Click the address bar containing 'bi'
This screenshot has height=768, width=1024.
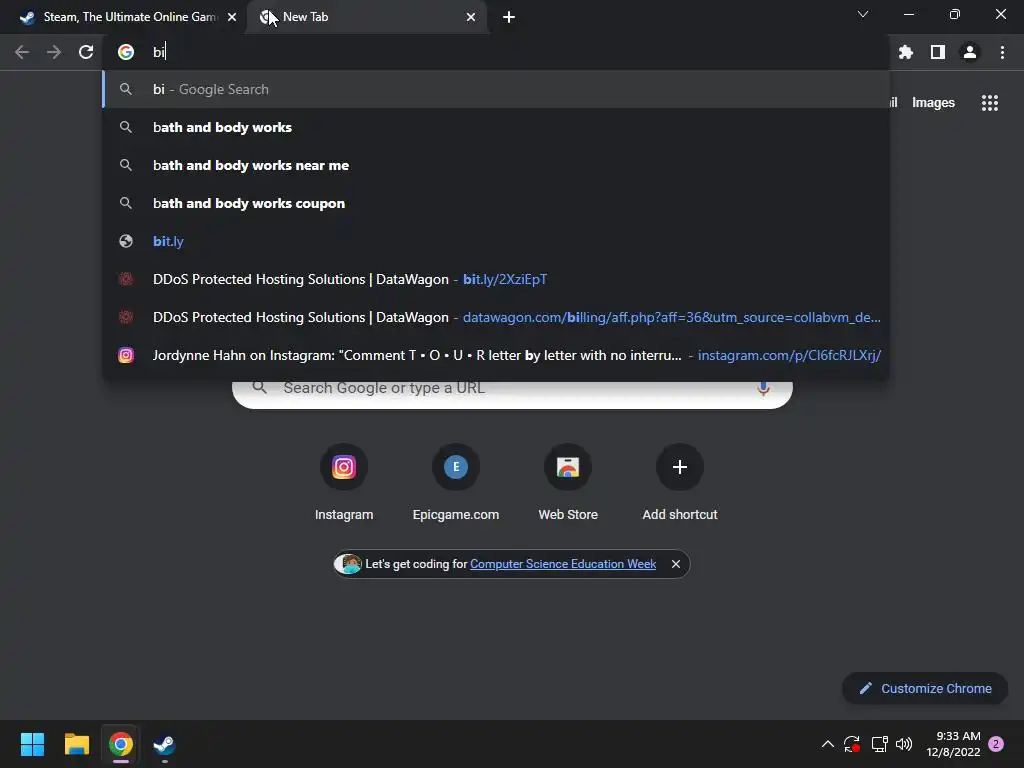coord(496,52)
